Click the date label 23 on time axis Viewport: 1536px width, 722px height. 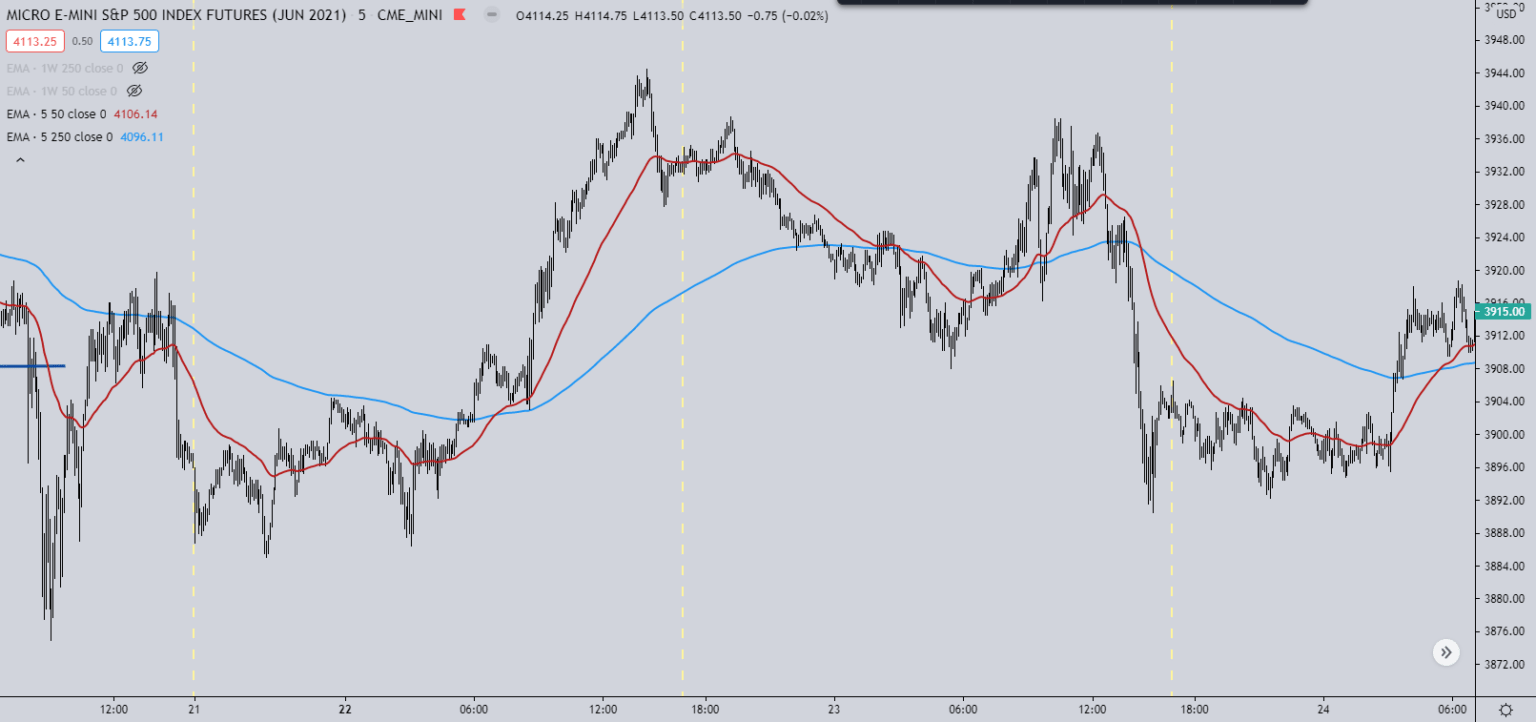coord(834,709)
